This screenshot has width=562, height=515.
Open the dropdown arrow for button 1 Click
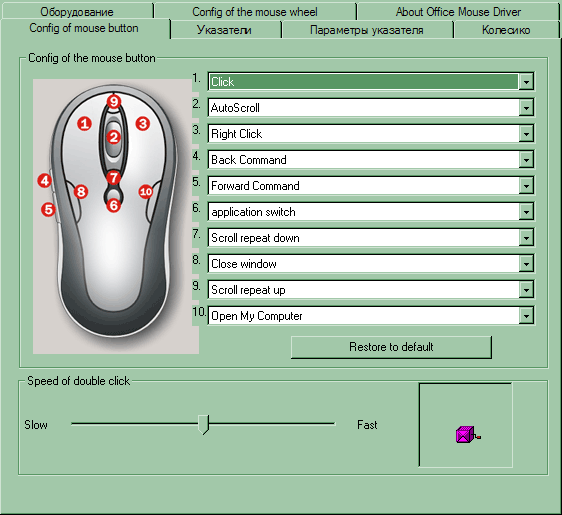[526, 82]
